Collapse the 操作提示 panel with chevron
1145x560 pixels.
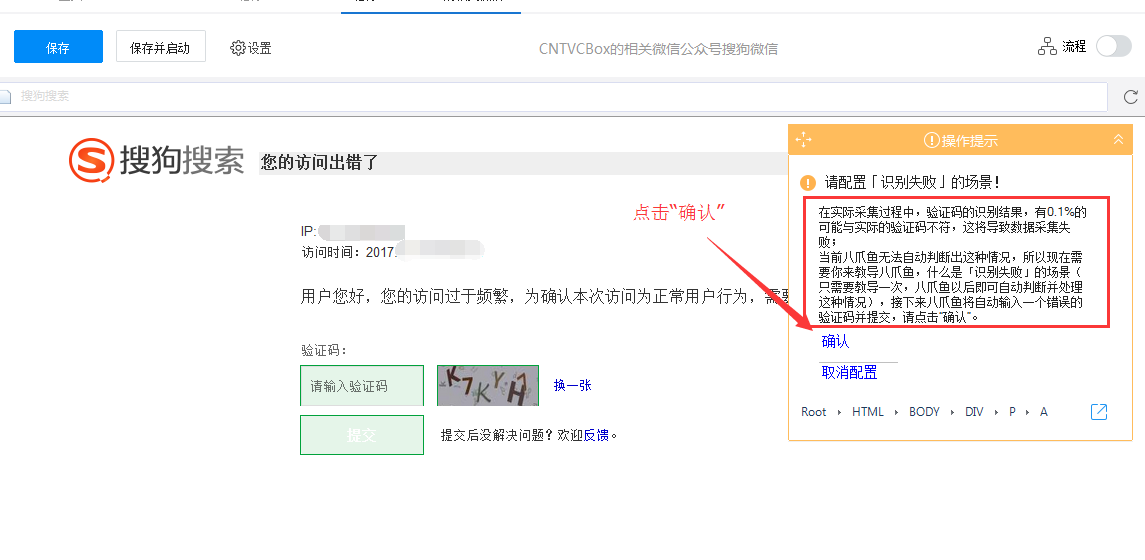(x=1118, y=139)
